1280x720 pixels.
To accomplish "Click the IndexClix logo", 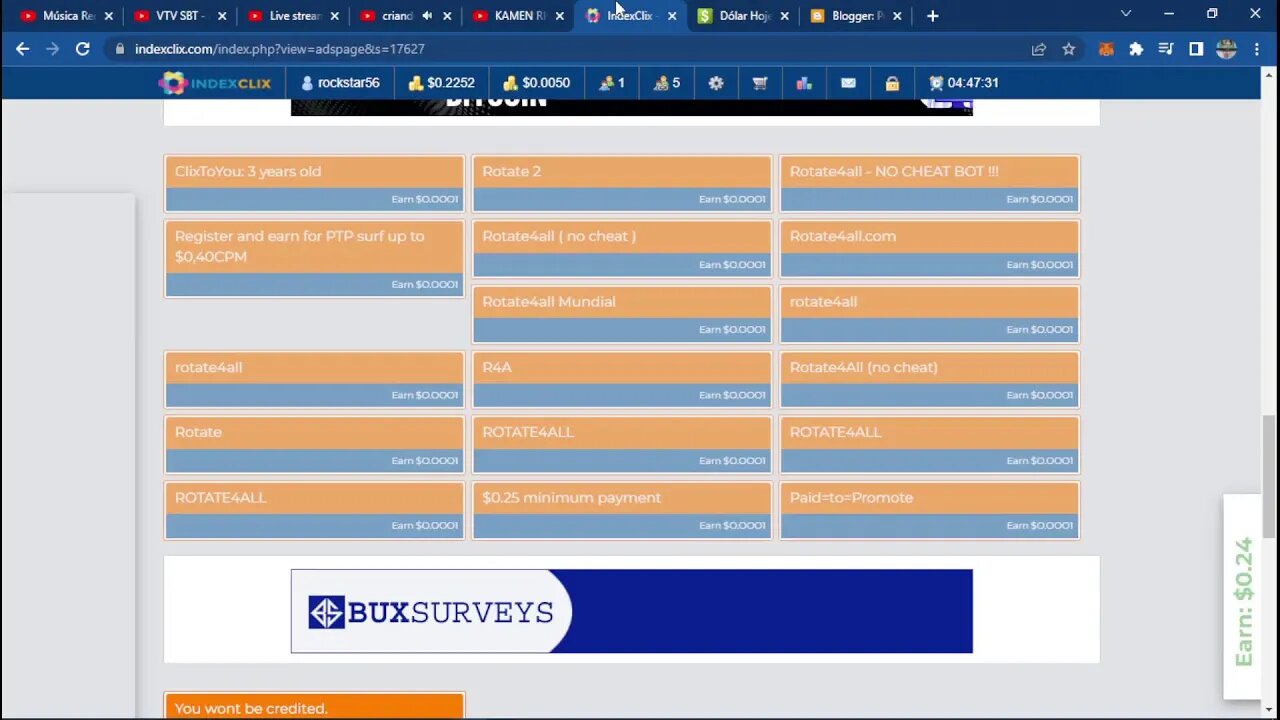I will (x=215, y=83).
